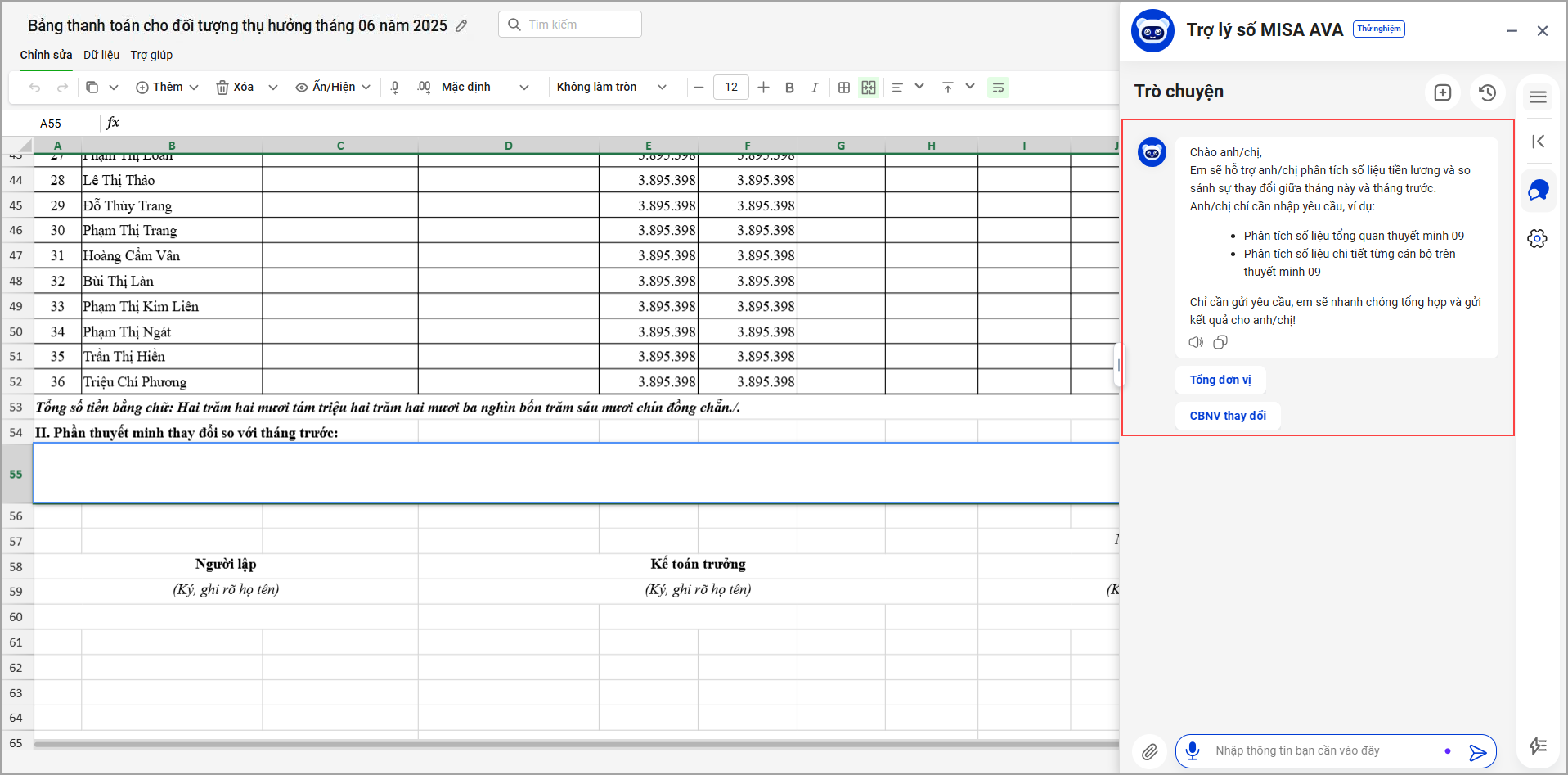
Task: Play the greeting message aloud
Action: (1196, 342)
